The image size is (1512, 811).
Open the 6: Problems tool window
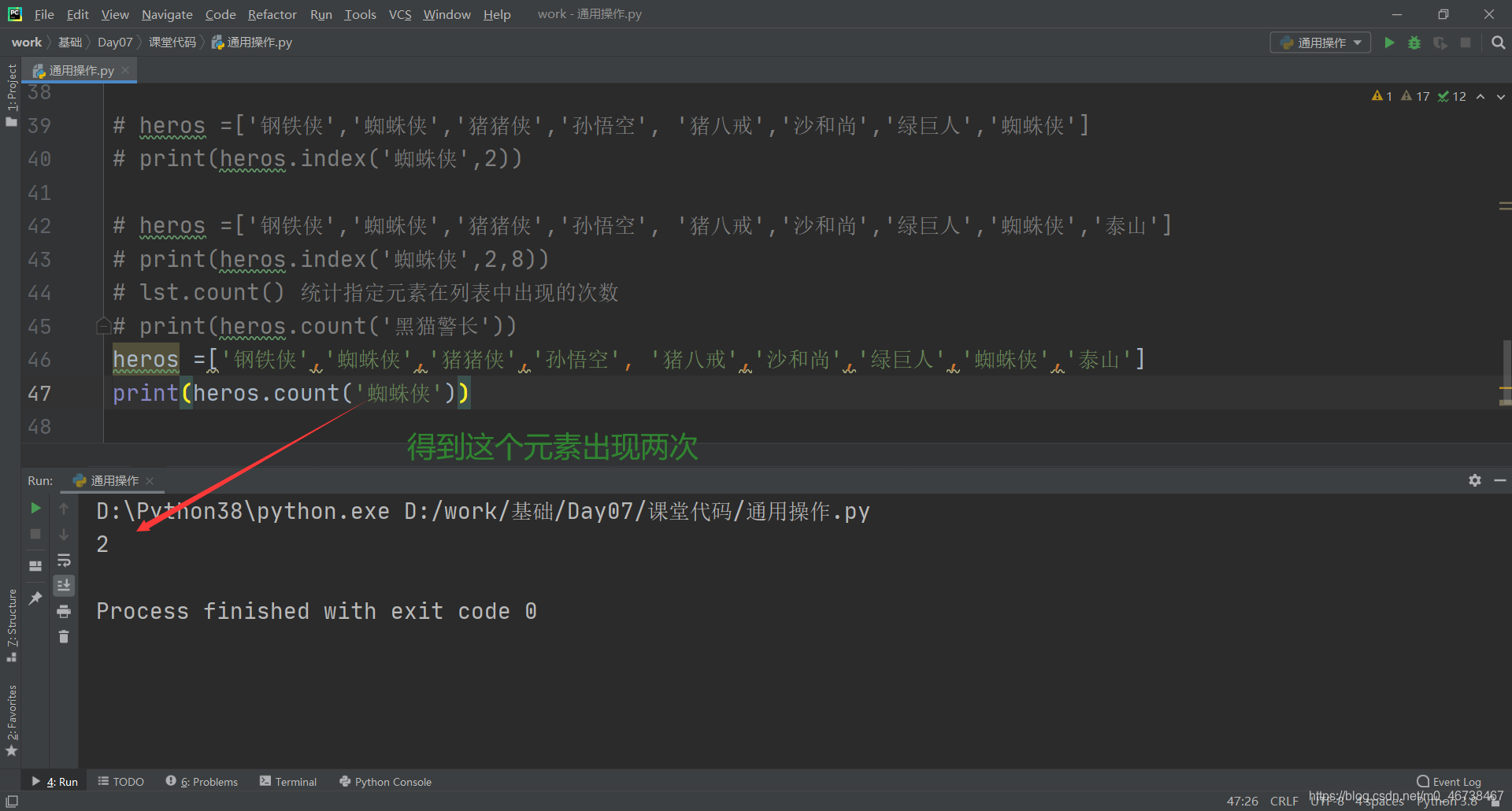[x=202, y=782]
